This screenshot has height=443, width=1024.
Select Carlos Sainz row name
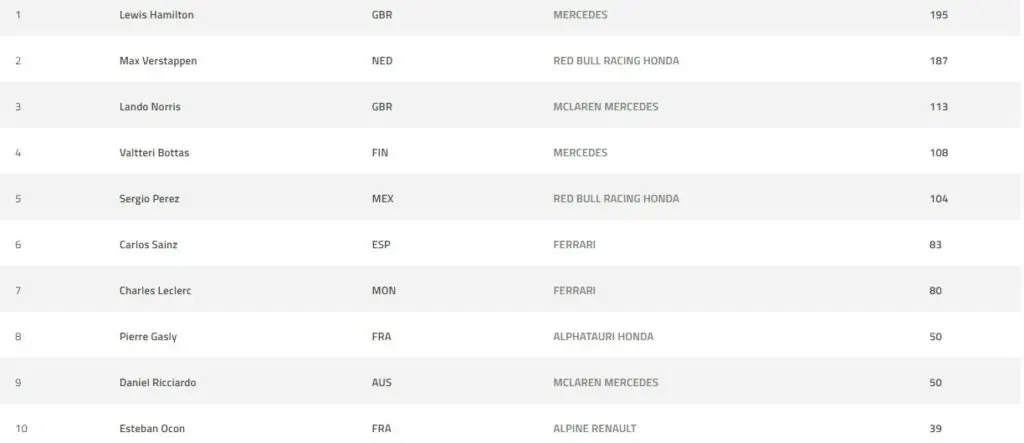coord(148,245)
